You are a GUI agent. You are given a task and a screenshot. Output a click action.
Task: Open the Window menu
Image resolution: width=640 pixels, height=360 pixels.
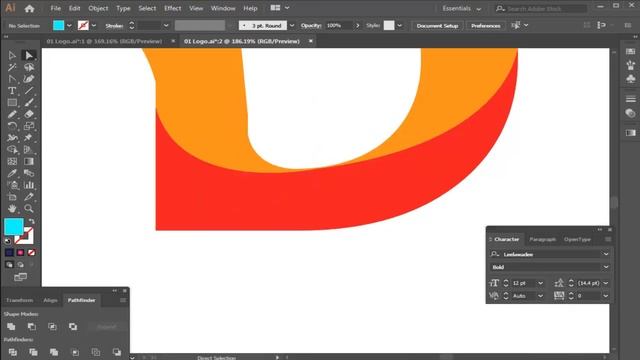click(x=223, y=8)
